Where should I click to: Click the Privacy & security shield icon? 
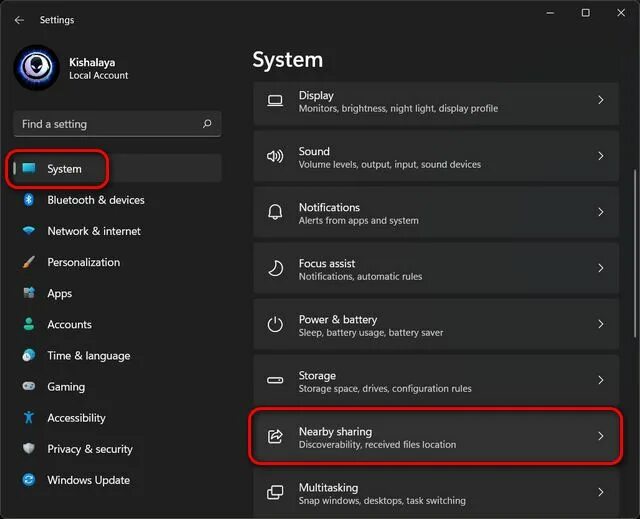point(29,449)
